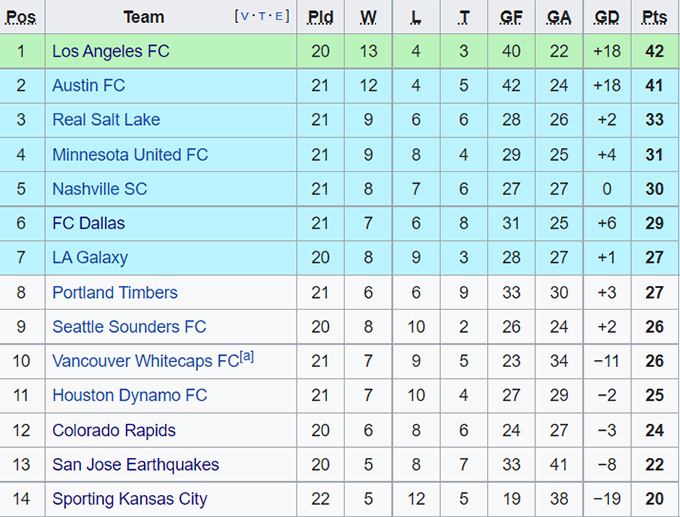The image size is (680, 517).
Task: Click the Pts column header
Action: click(x=655, y=17)
